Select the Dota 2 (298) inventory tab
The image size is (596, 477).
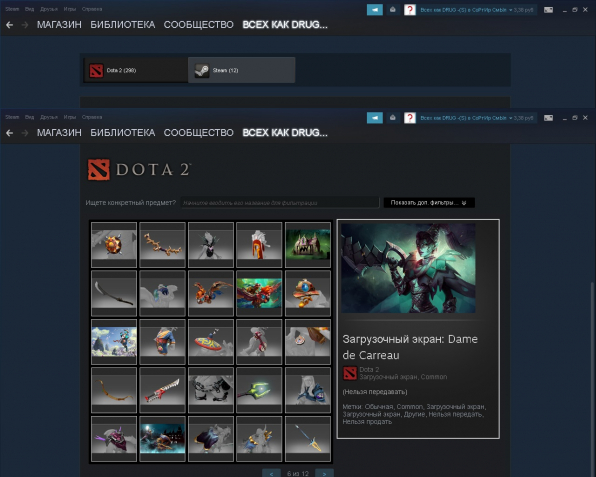click(136, 70)
